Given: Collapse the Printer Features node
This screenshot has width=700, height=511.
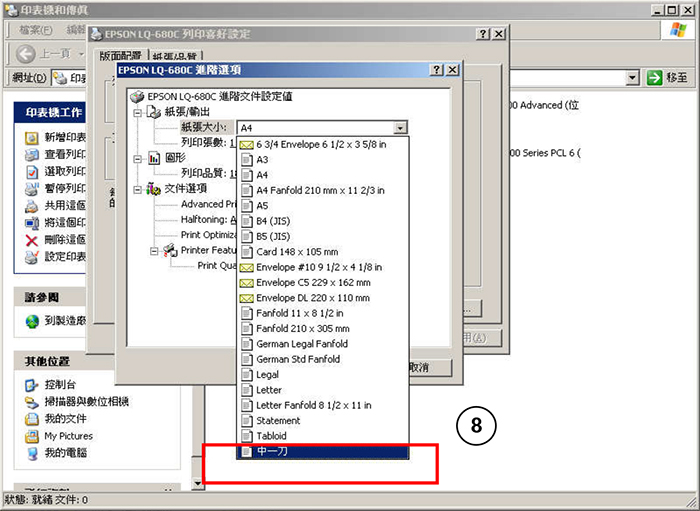Looking at the screenshot, I should click(154, 251).
